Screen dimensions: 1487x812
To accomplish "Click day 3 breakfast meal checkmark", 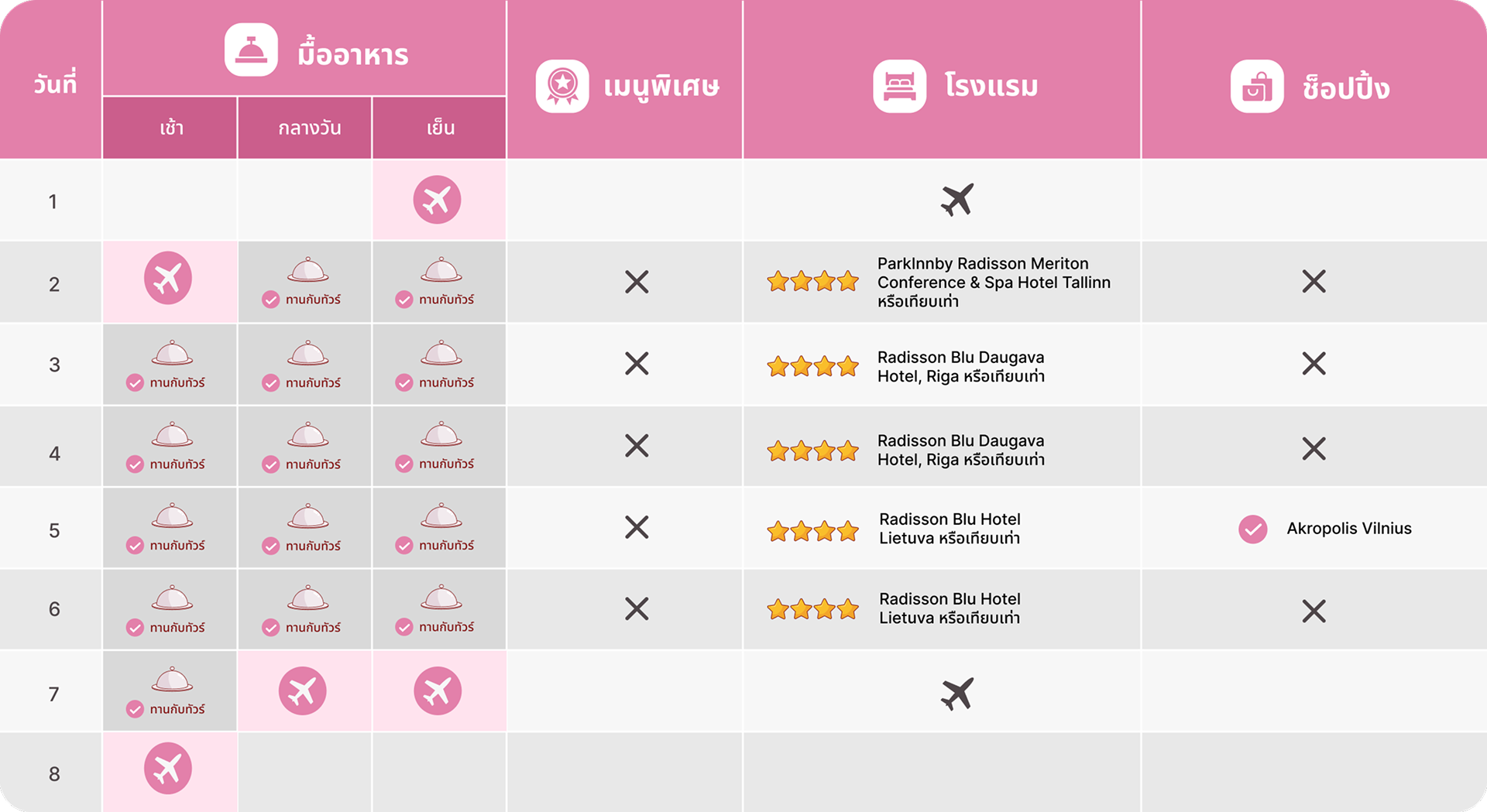I will [x=135, y=382].
